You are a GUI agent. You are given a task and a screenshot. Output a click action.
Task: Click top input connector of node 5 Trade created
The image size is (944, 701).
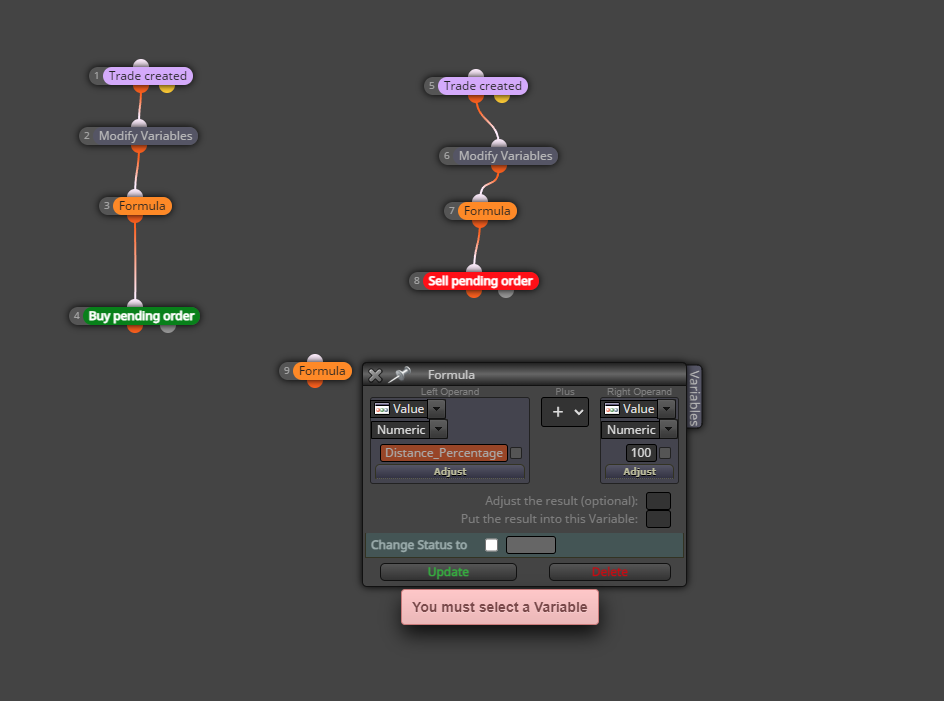tap(476, 73)
